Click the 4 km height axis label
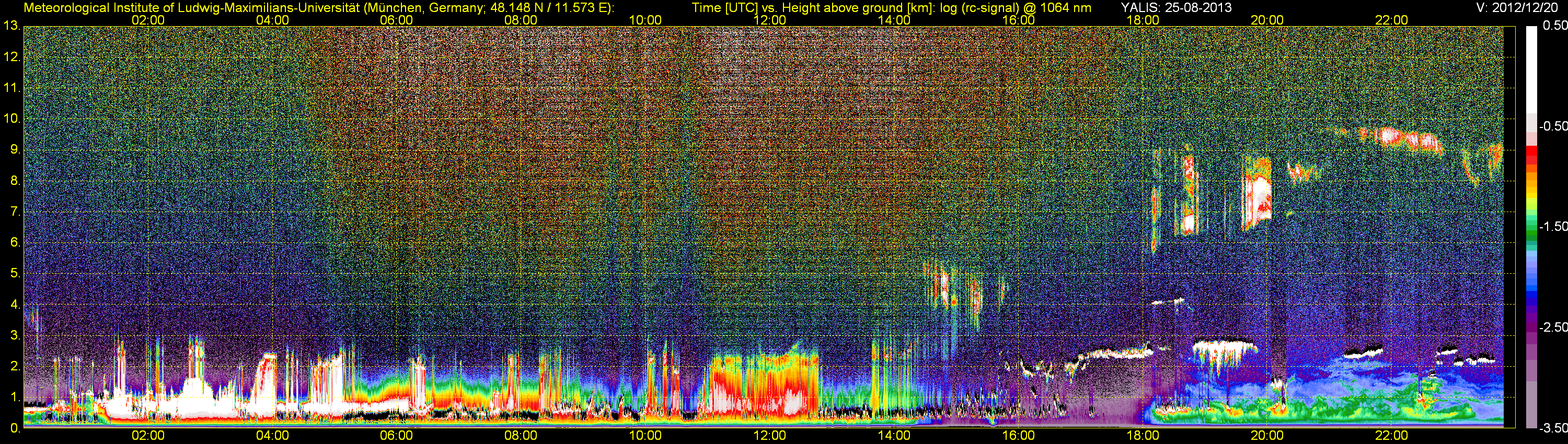The image size is (1568, 444). (x=15, y=304)
